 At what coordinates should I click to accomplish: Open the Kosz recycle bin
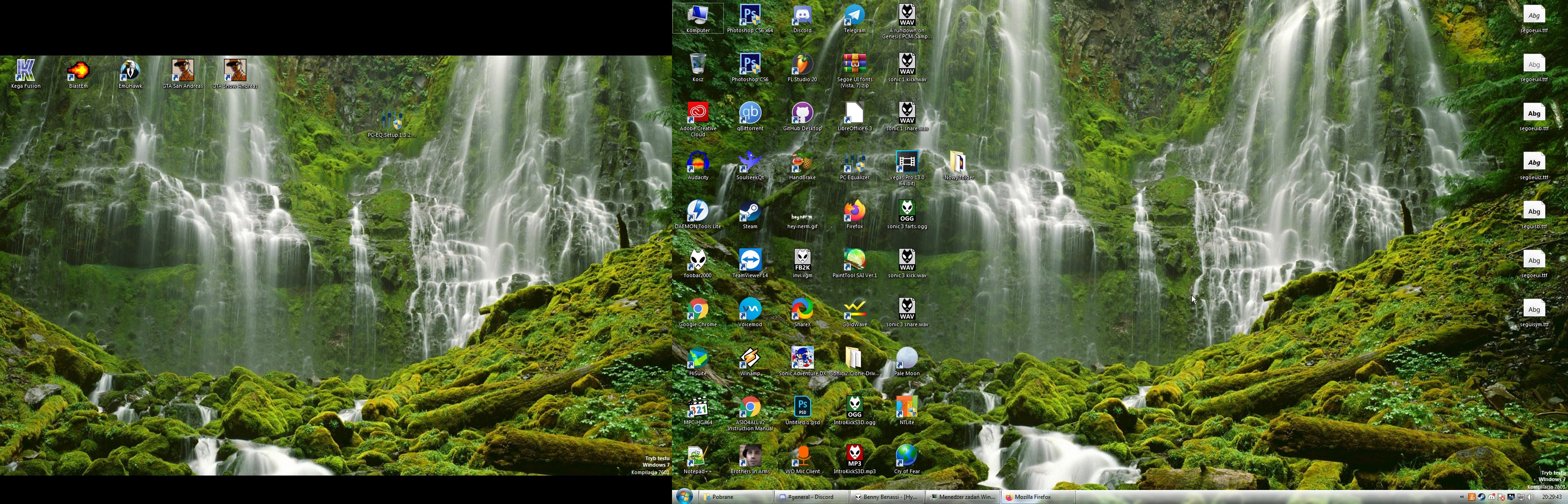pos(698,67)
